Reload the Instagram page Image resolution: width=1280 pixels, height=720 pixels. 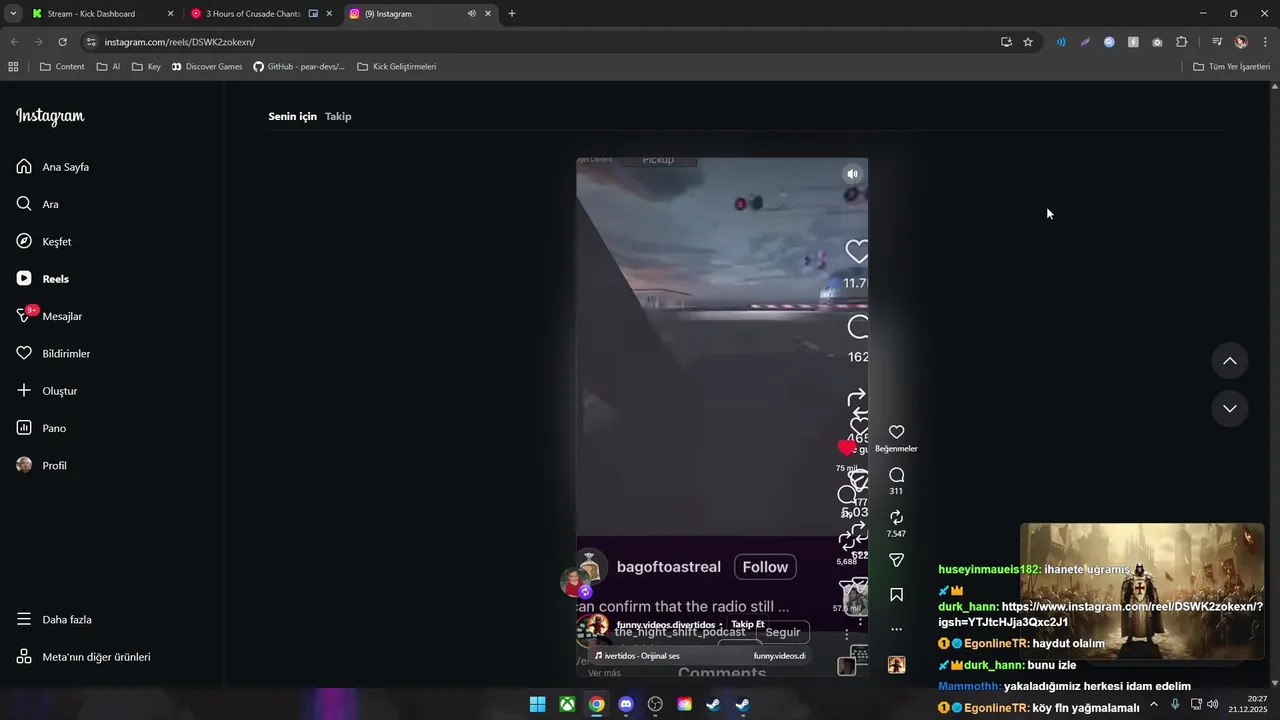pyautogui.click(x=62, y=42)
